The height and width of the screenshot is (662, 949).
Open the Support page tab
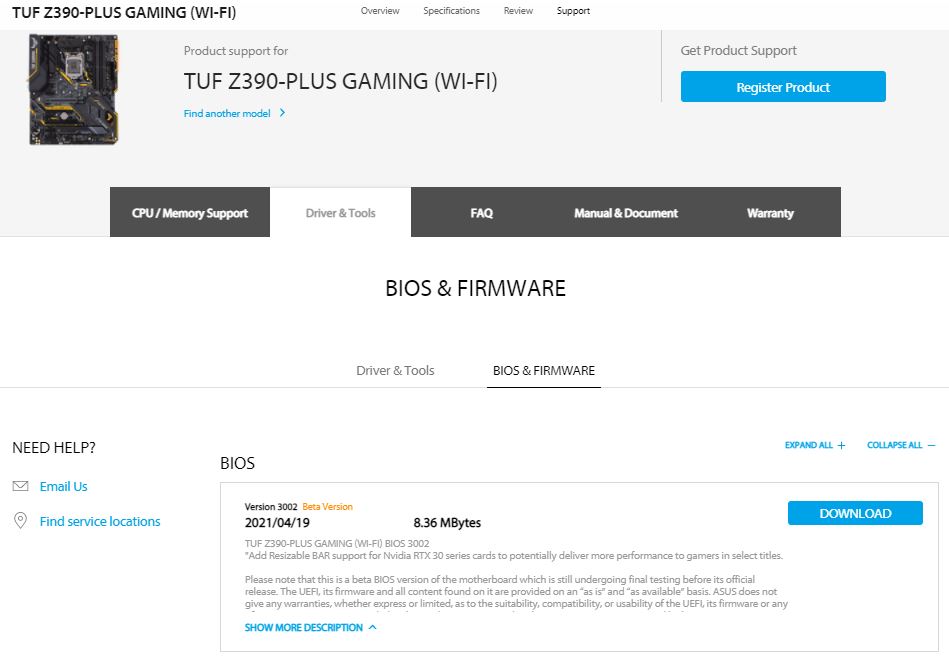[573, 11]
